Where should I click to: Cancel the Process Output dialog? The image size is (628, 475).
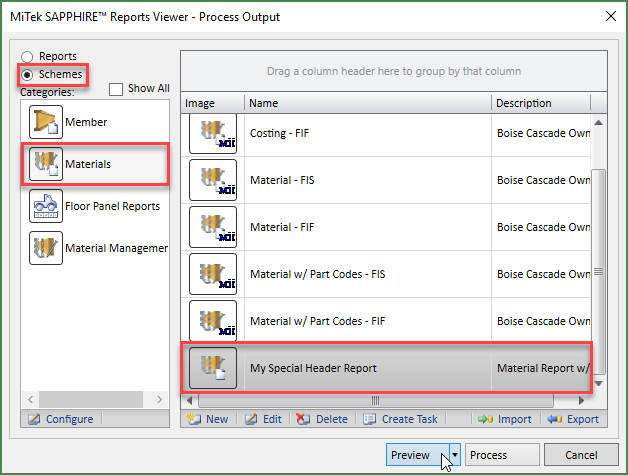coord(581,455)
